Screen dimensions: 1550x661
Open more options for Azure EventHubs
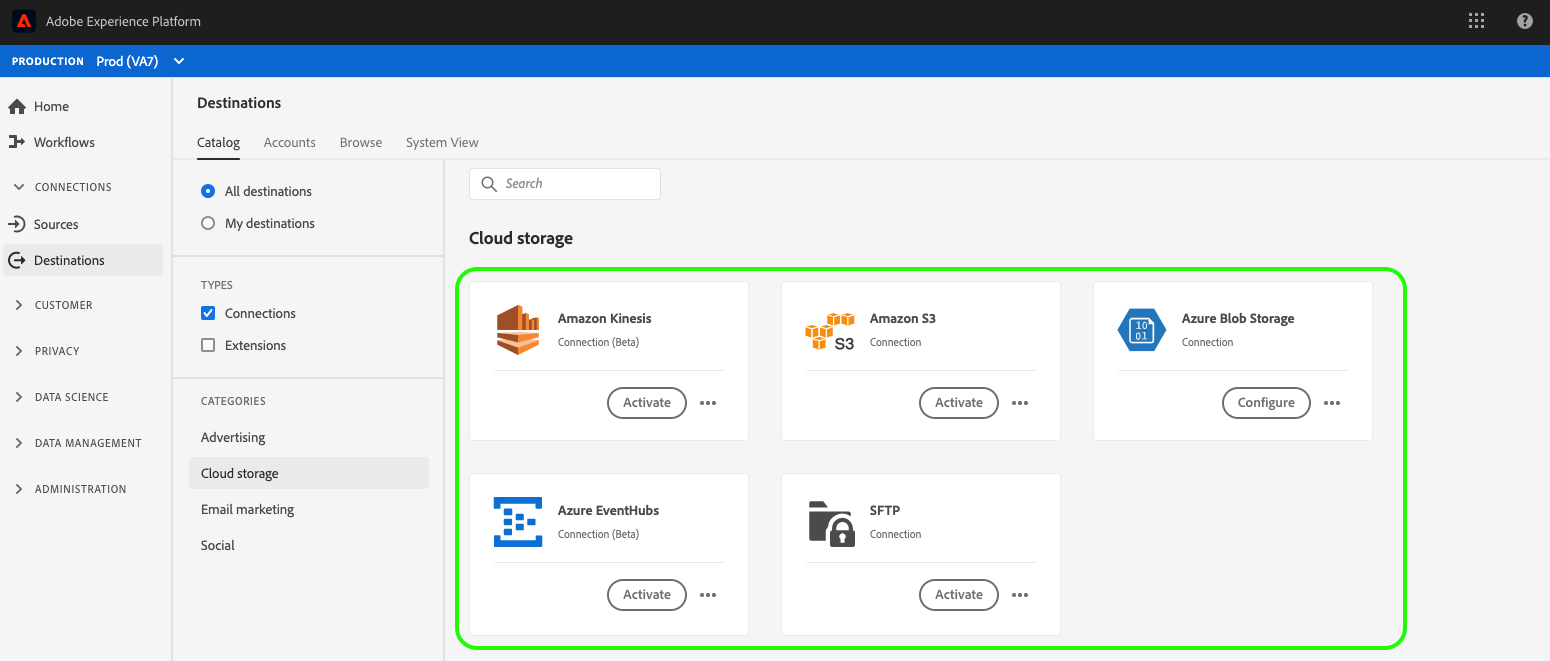click(708, 595)
